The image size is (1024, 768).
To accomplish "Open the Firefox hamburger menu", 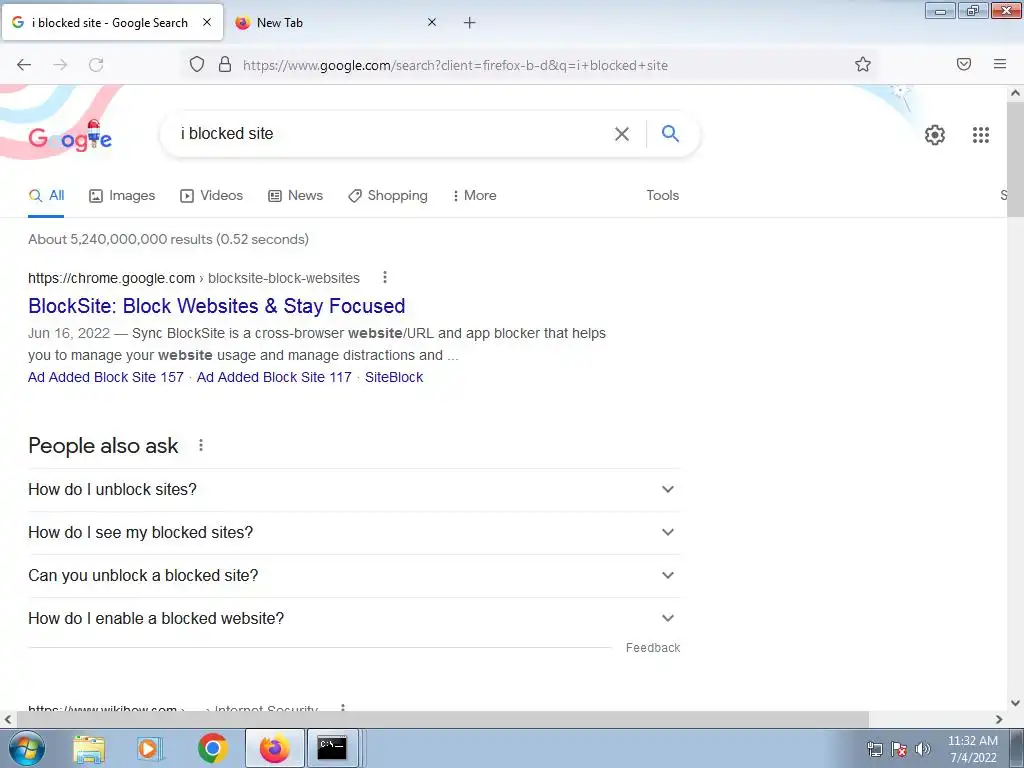I will tap(1000, 64).
